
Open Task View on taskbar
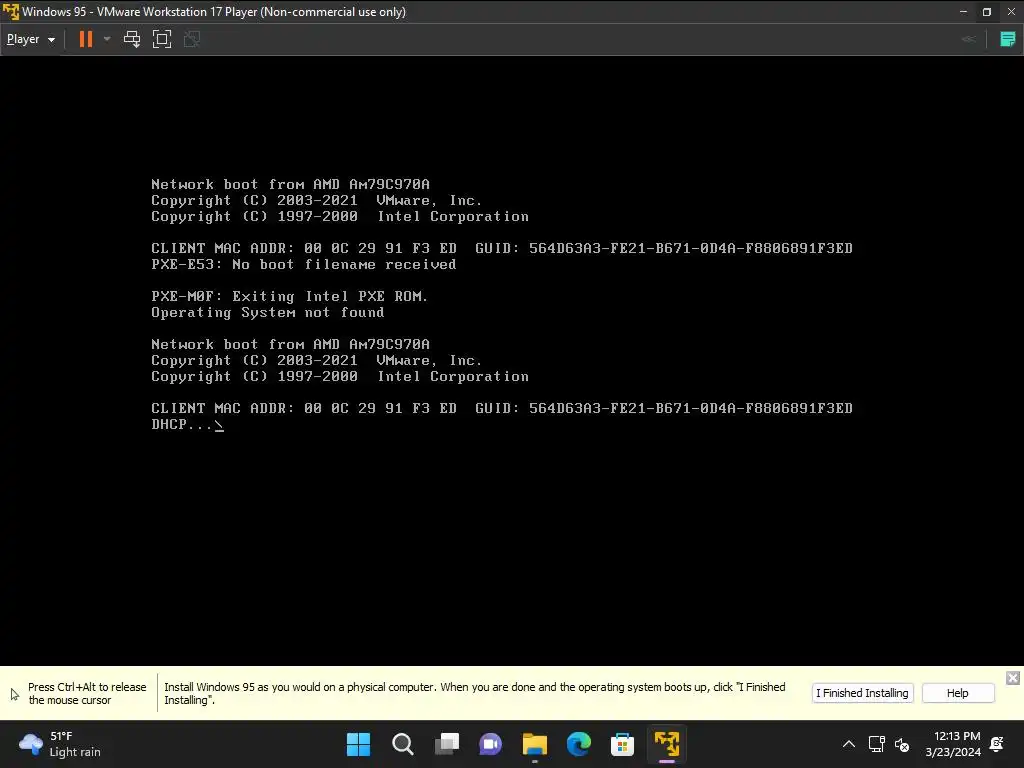pos(447,744)
